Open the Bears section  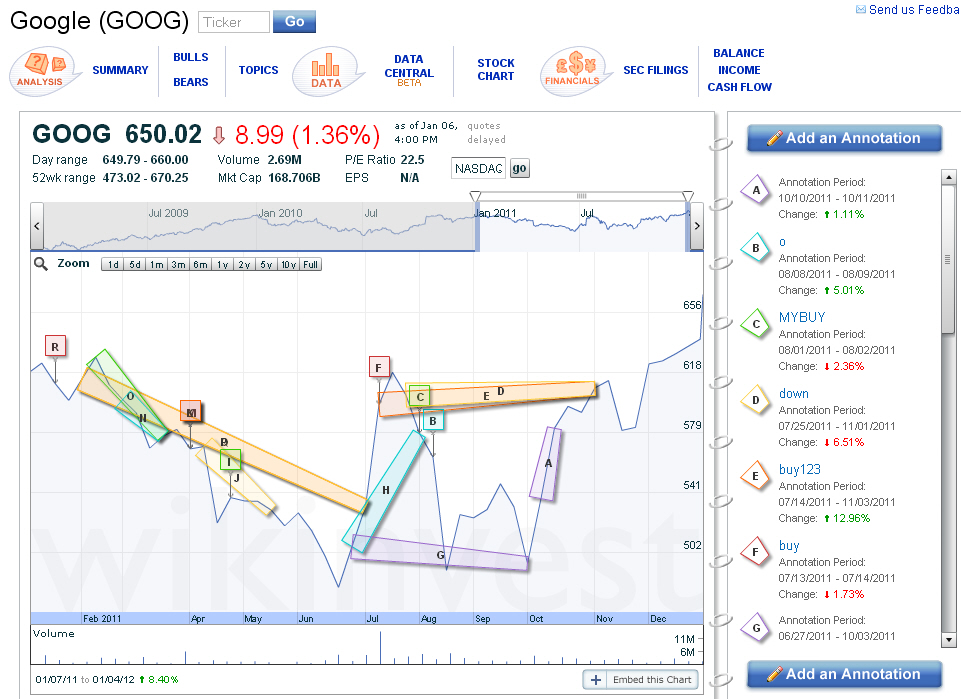[x=191, y=82]
